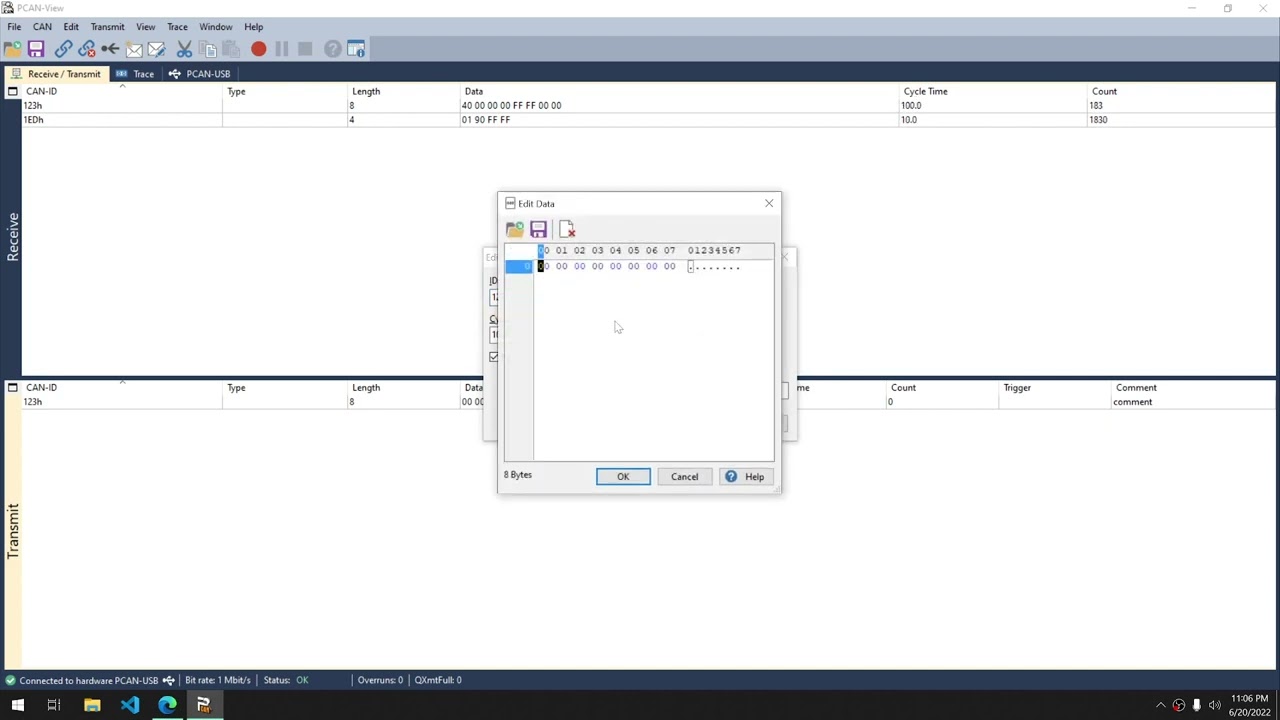
Task: Close the Edit Data dialog with X
Action: pyautogui.click(x=769, y=203)
